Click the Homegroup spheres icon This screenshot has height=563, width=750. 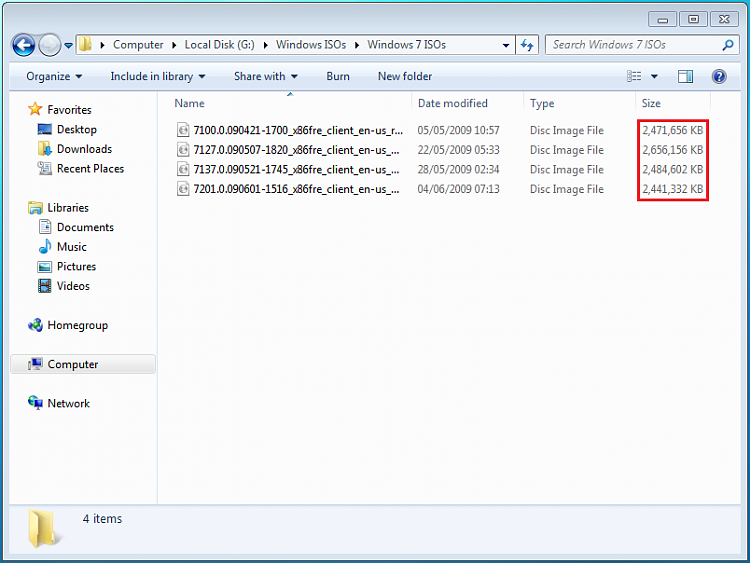coord(35,325)
